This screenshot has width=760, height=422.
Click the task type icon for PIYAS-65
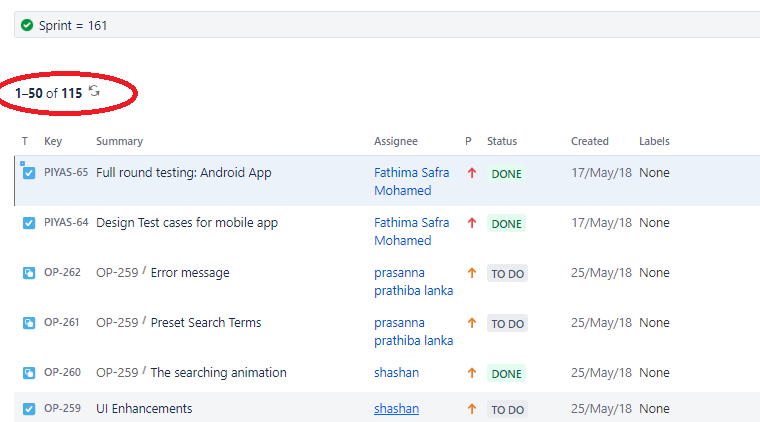29,173
